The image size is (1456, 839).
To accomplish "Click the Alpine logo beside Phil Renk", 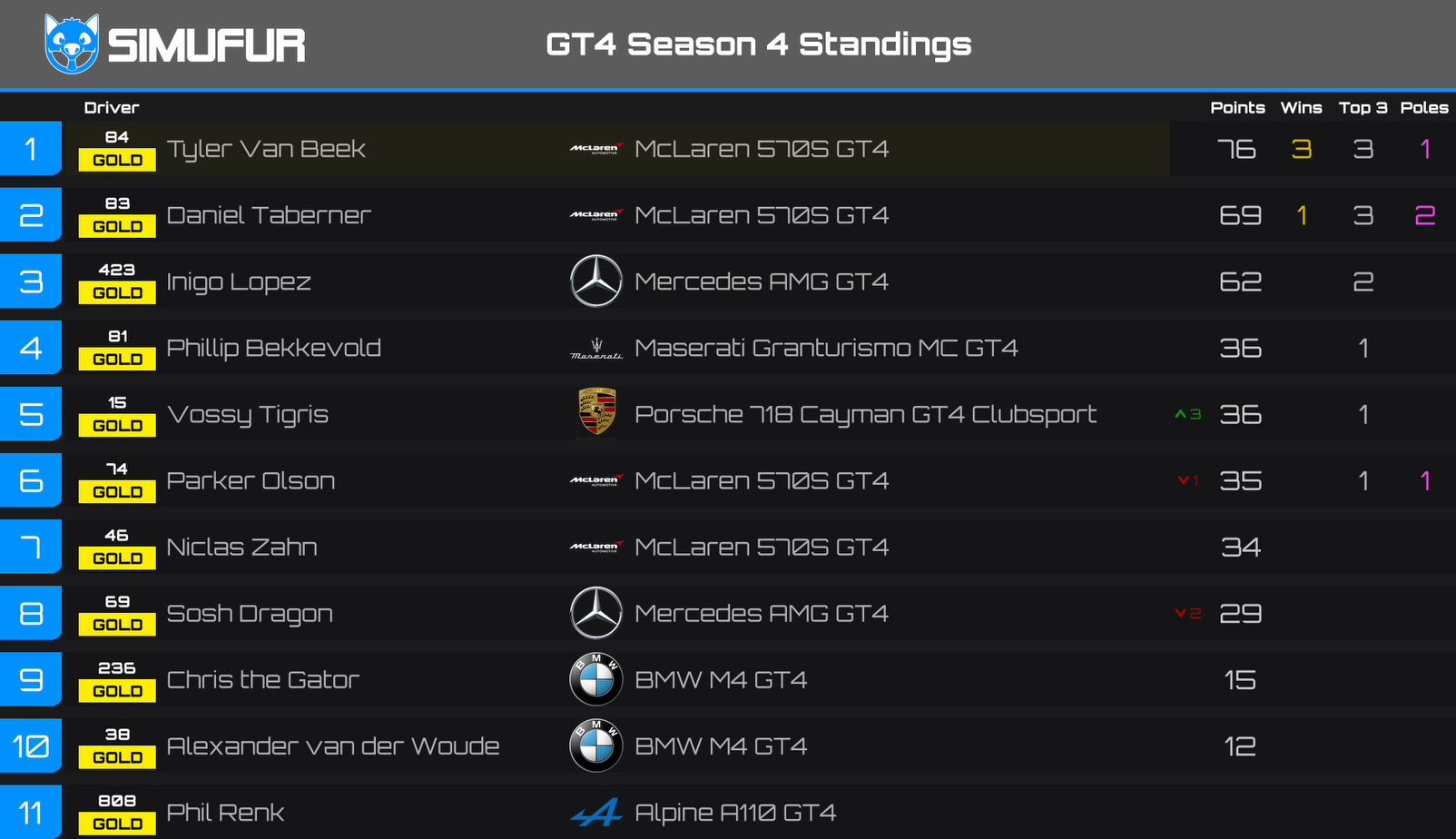I will click(x=595, y=813).
